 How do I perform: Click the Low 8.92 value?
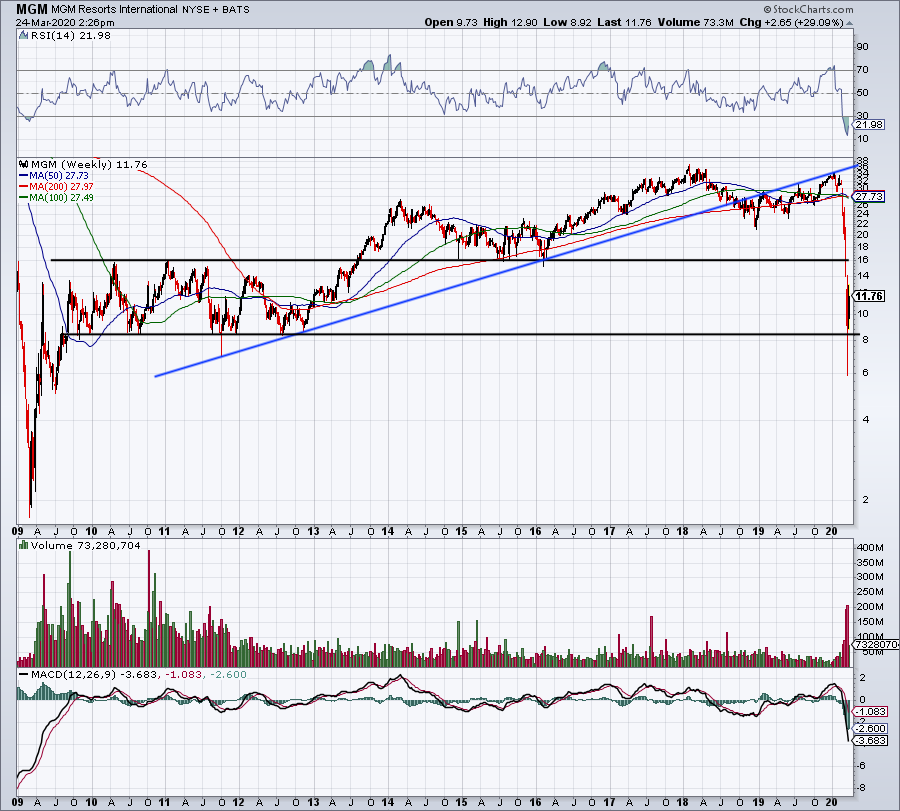click(x=568, y=22)
